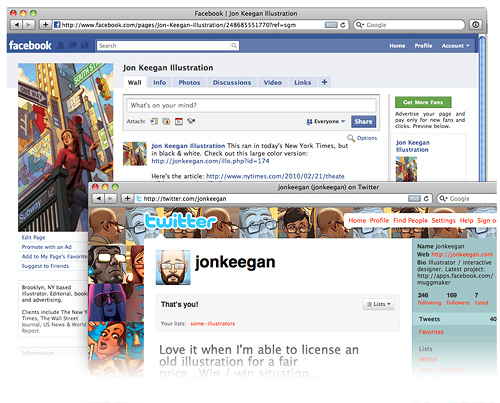Open jonkeegan.com web link on Twitter
The width and height of the screenshot is (500, 403).
462,254
